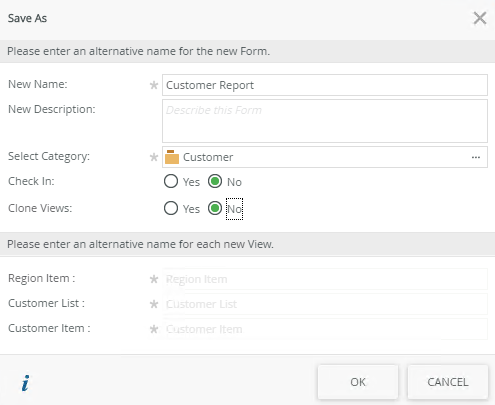
Task: Open the Select Category picker field
Action: coord(325,157)
